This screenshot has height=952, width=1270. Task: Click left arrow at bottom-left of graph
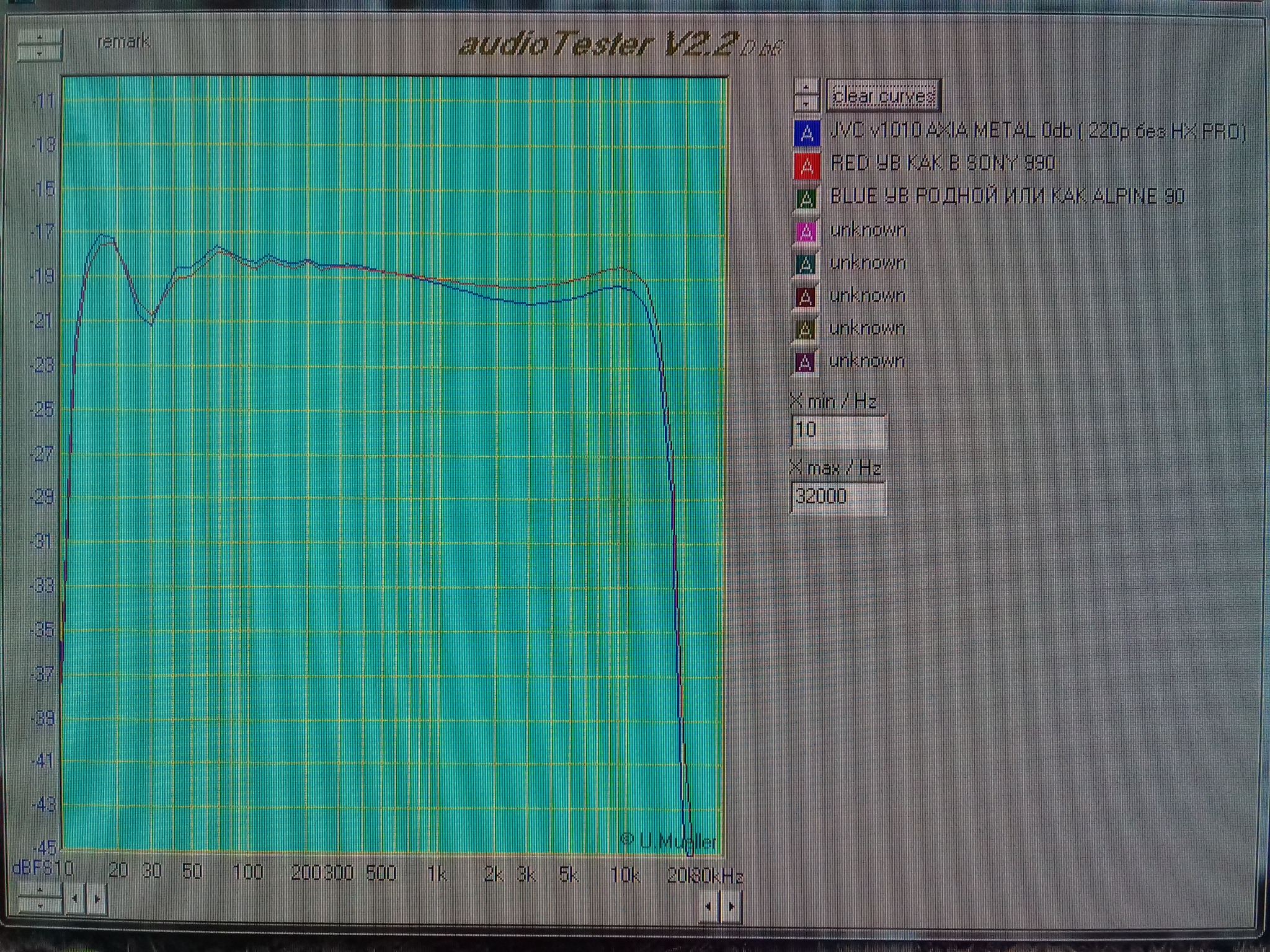click(x=75, y=898)
